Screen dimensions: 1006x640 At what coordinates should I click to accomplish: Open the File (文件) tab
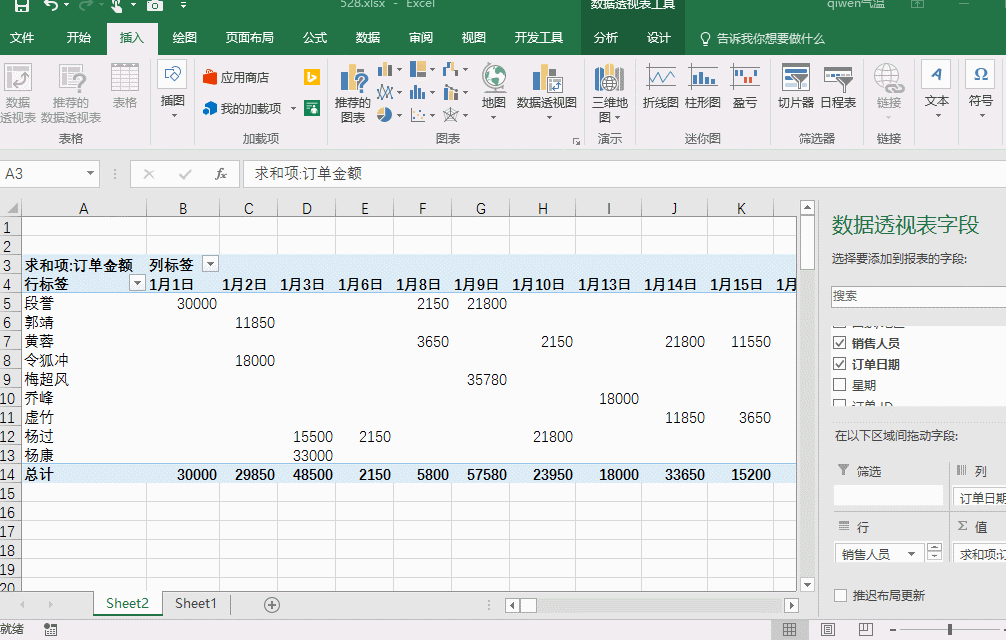[x=22, y=38]
